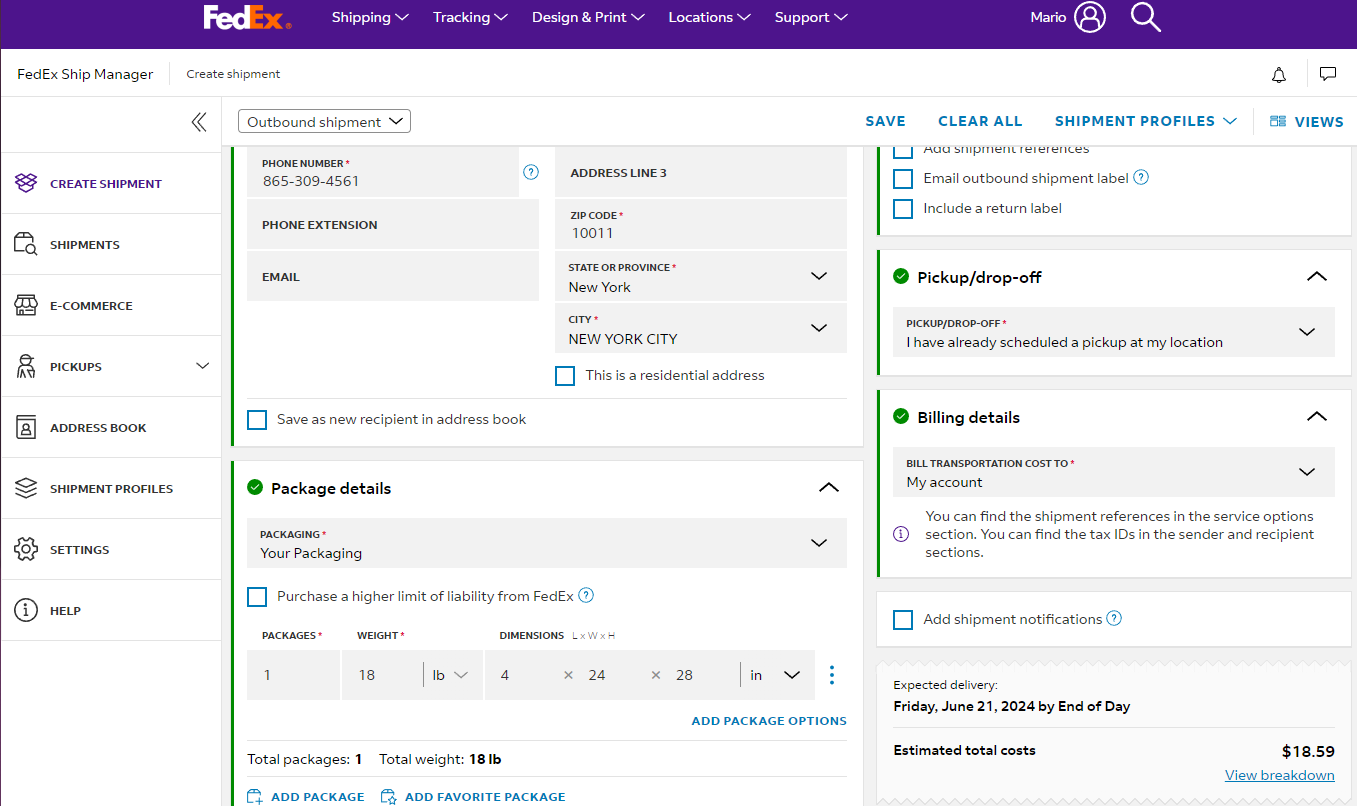
Task: Click the Shipments sidebar icon
Action: 26,244
